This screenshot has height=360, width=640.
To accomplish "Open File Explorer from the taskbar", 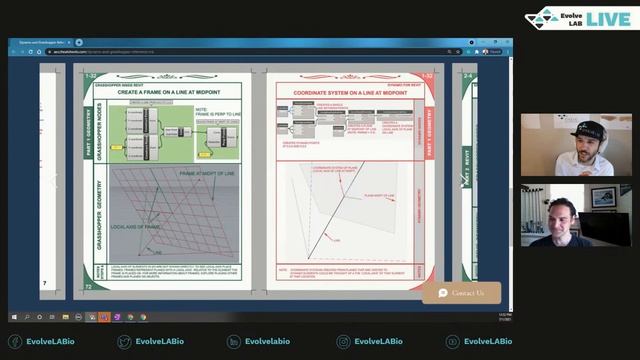I will (65, 317).
